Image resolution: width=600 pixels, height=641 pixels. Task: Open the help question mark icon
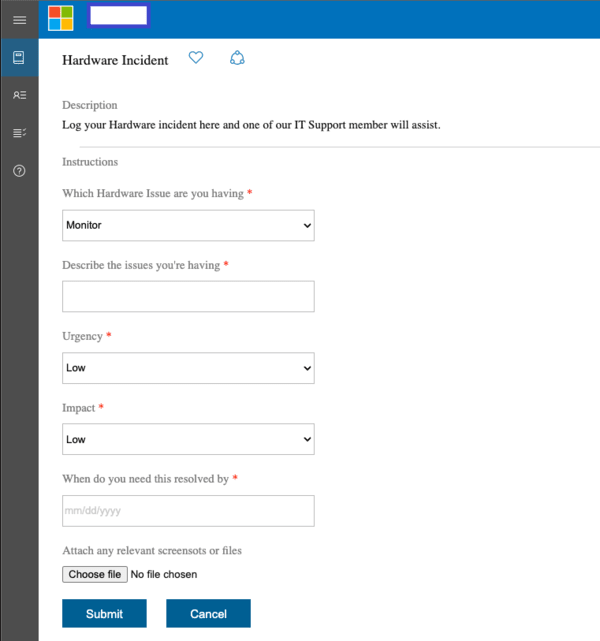pyautogui.click(x=19, y=171)
